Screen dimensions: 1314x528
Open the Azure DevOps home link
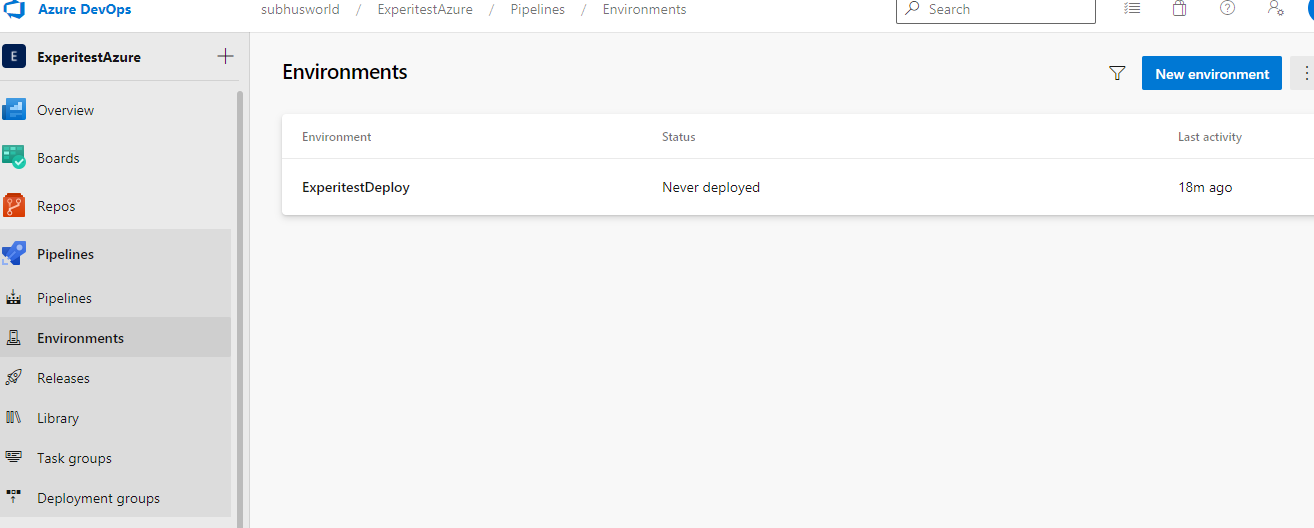point(84,9)
